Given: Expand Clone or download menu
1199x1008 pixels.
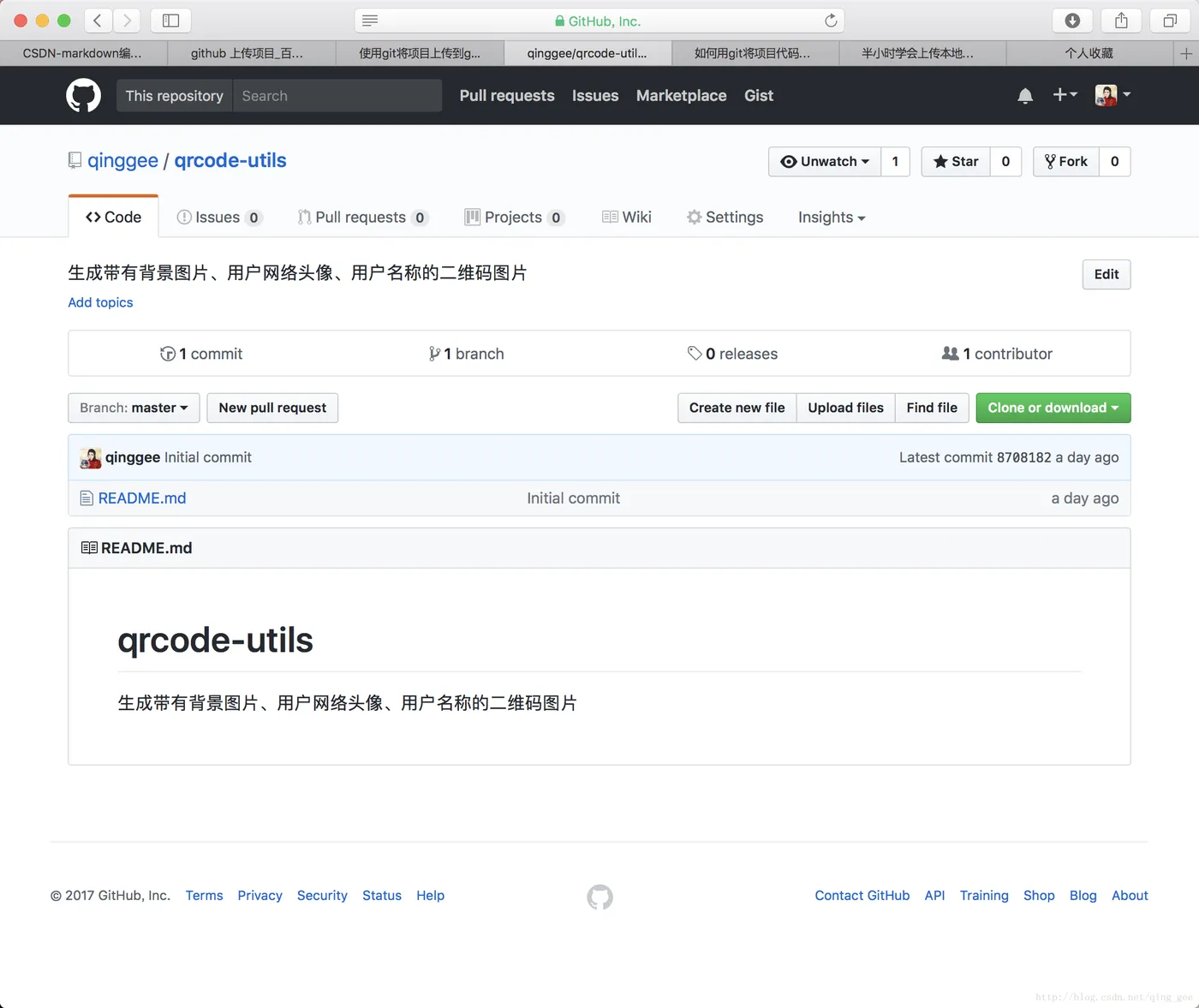Looking at the screenshot, I should coord(1053,408).
